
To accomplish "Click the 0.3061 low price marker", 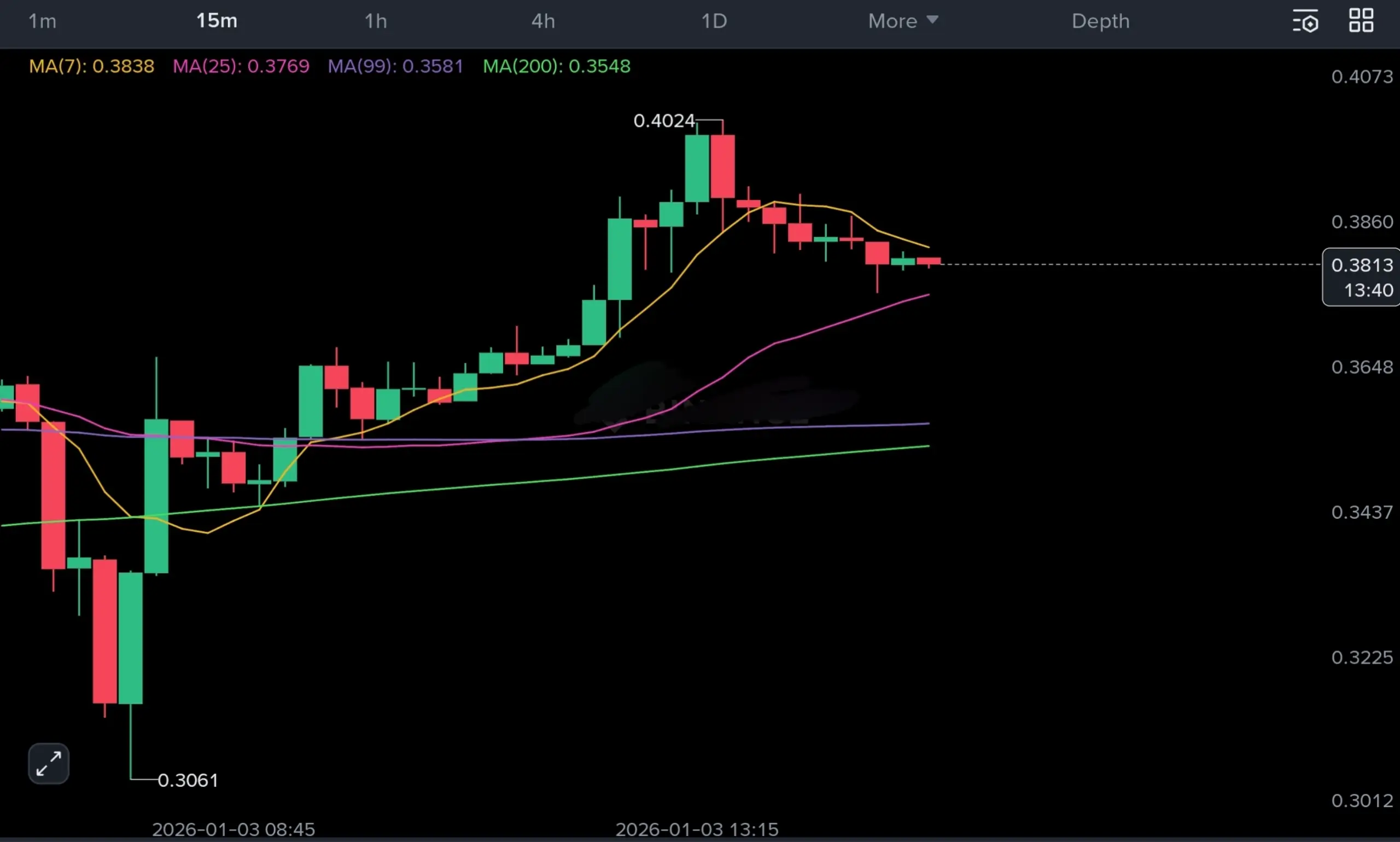I will click(188, 780).
